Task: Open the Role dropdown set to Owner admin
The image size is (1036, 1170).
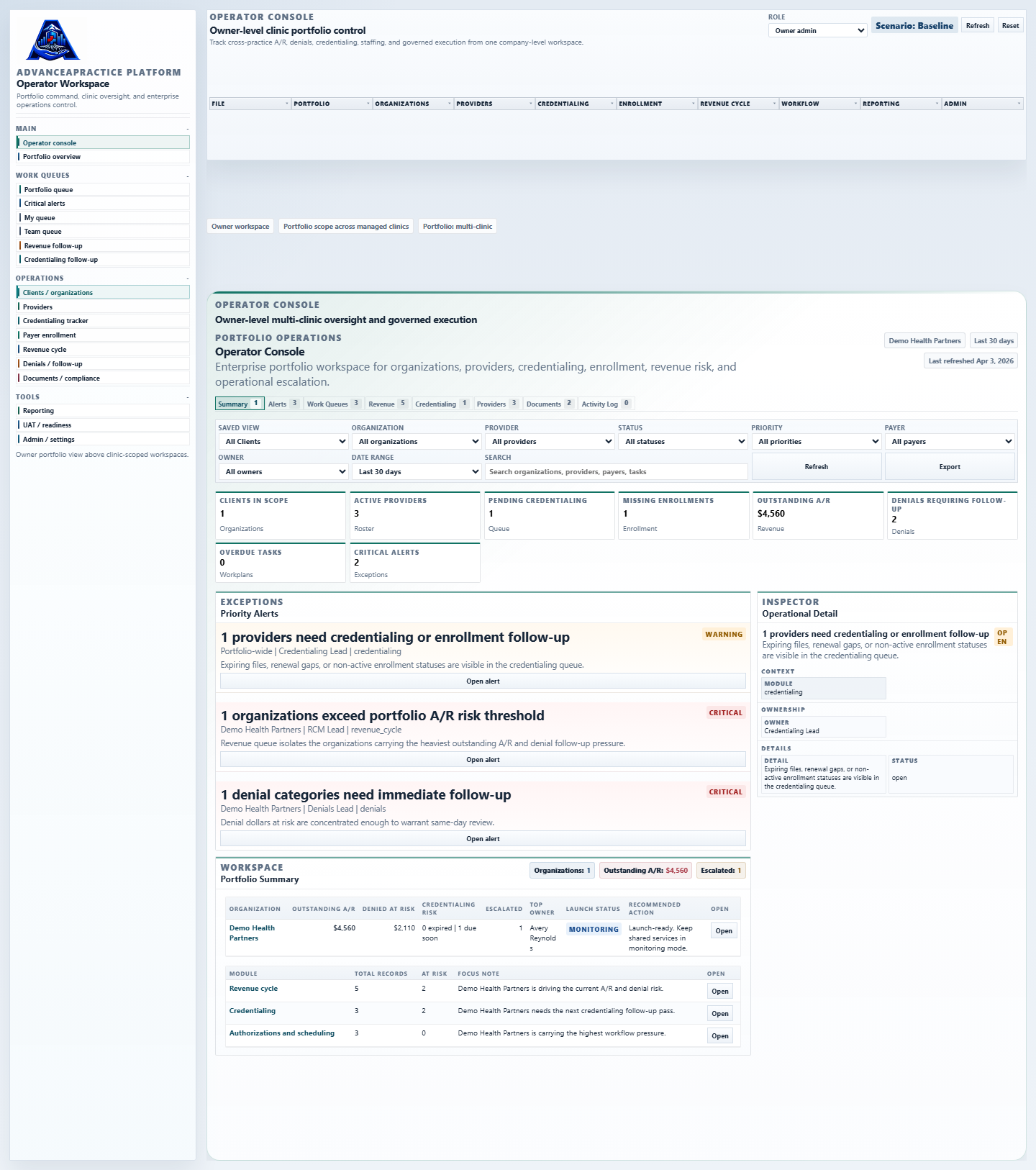Action: [817, 30]
